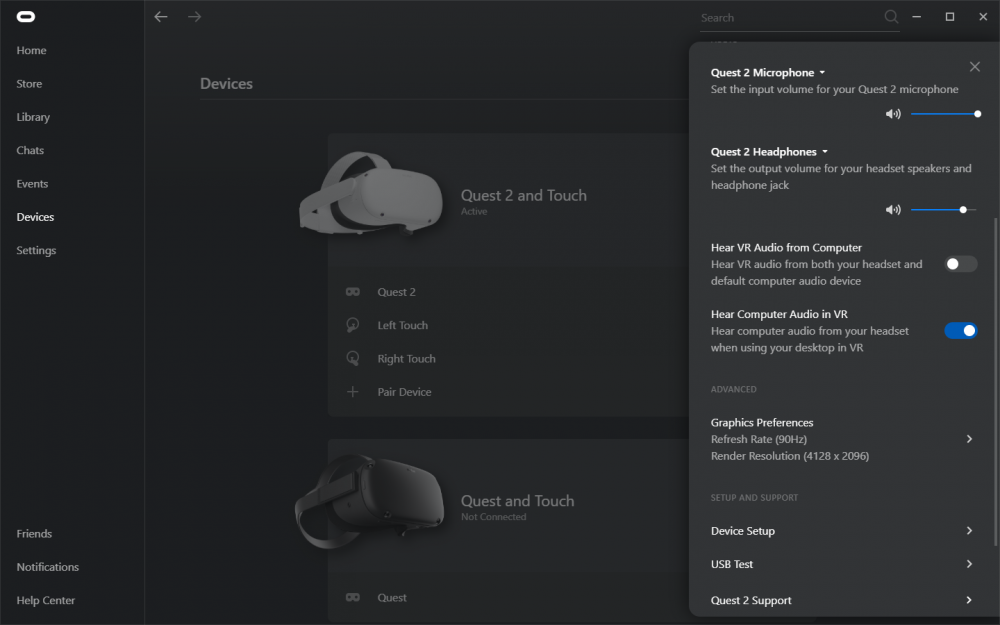Screen dimensions: 1000x625
Task: Open Device Setup chevron
Action: (x=969, y=531)
